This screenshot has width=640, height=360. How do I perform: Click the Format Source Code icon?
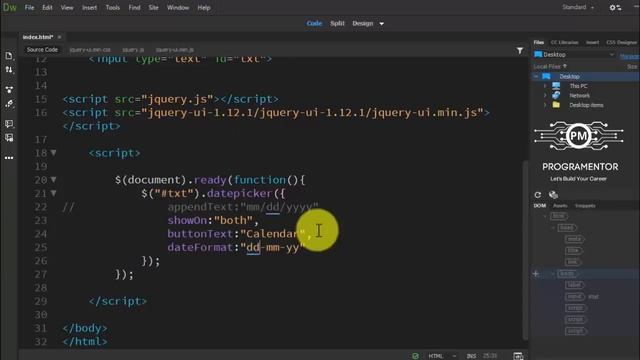click(9, 104)
